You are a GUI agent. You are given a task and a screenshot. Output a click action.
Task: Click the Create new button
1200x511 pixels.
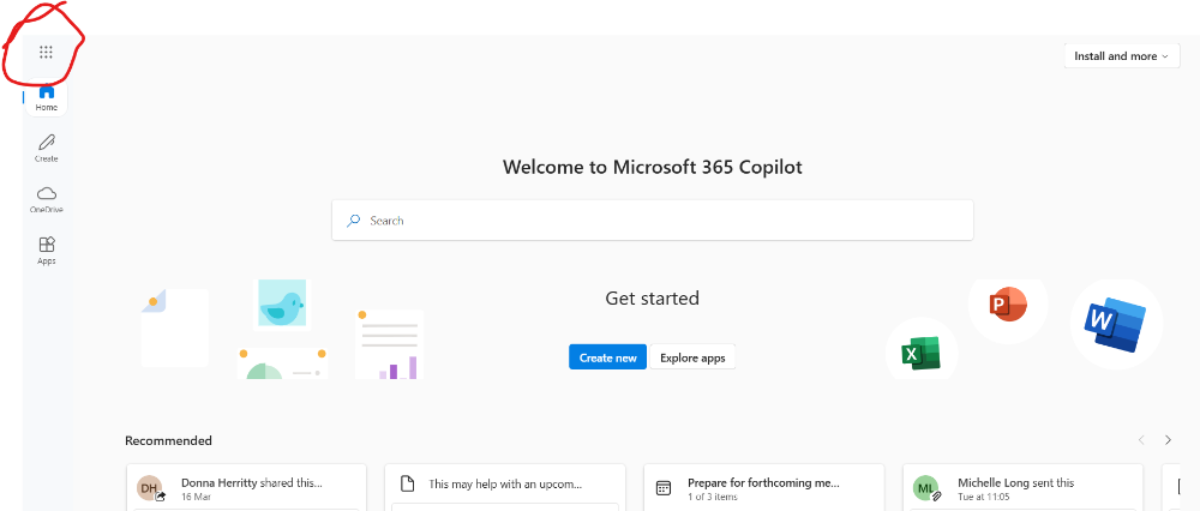(608, 358)
